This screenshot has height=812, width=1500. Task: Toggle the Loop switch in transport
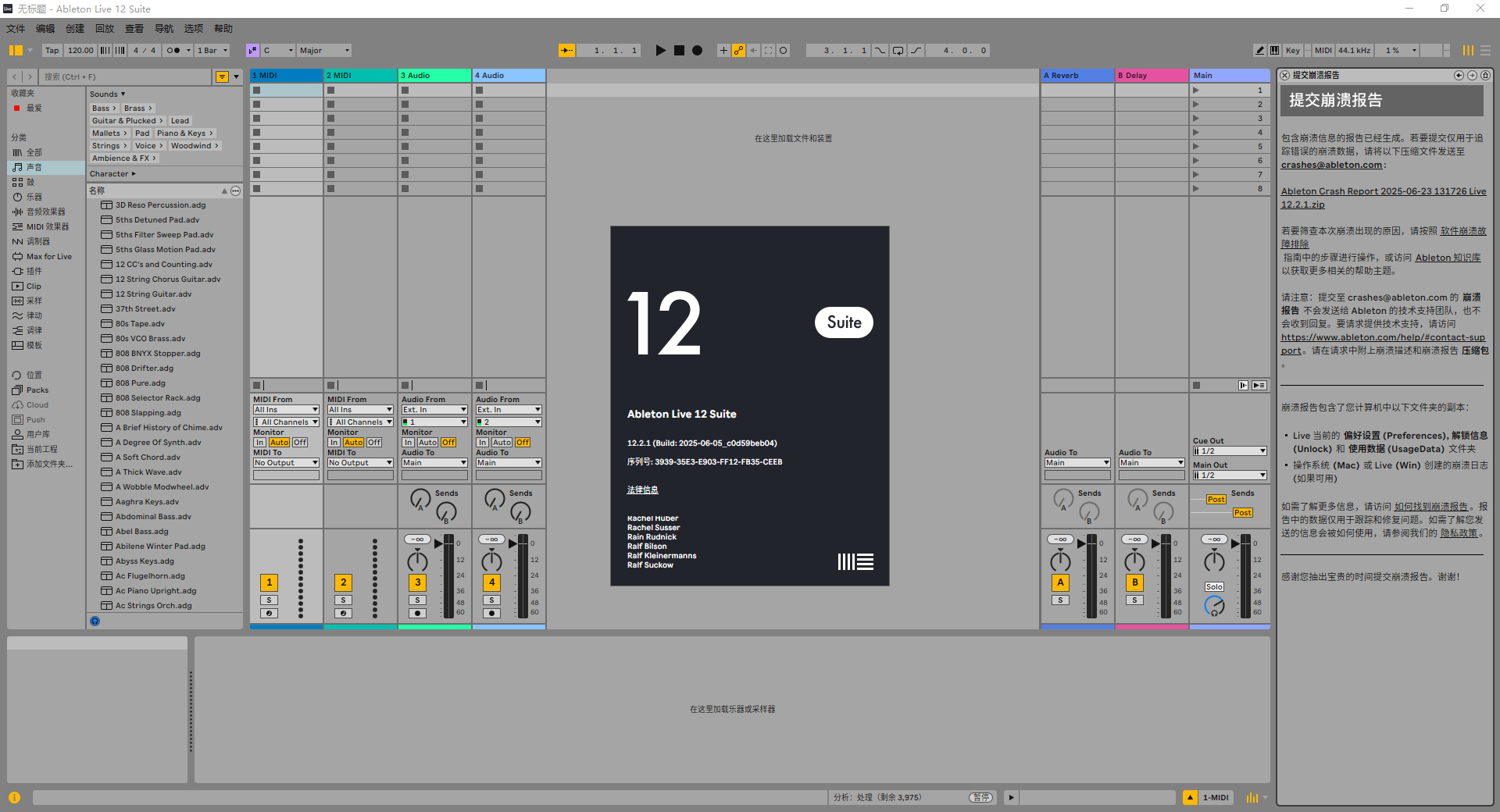click(898, 51)
